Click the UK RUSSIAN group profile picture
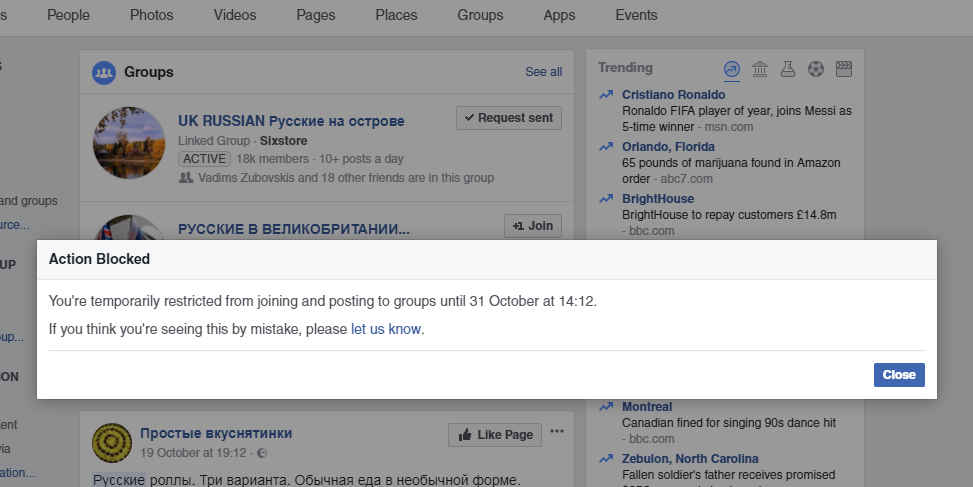The width and height of the screenshot is (973, 487). (x=129, y=143)
